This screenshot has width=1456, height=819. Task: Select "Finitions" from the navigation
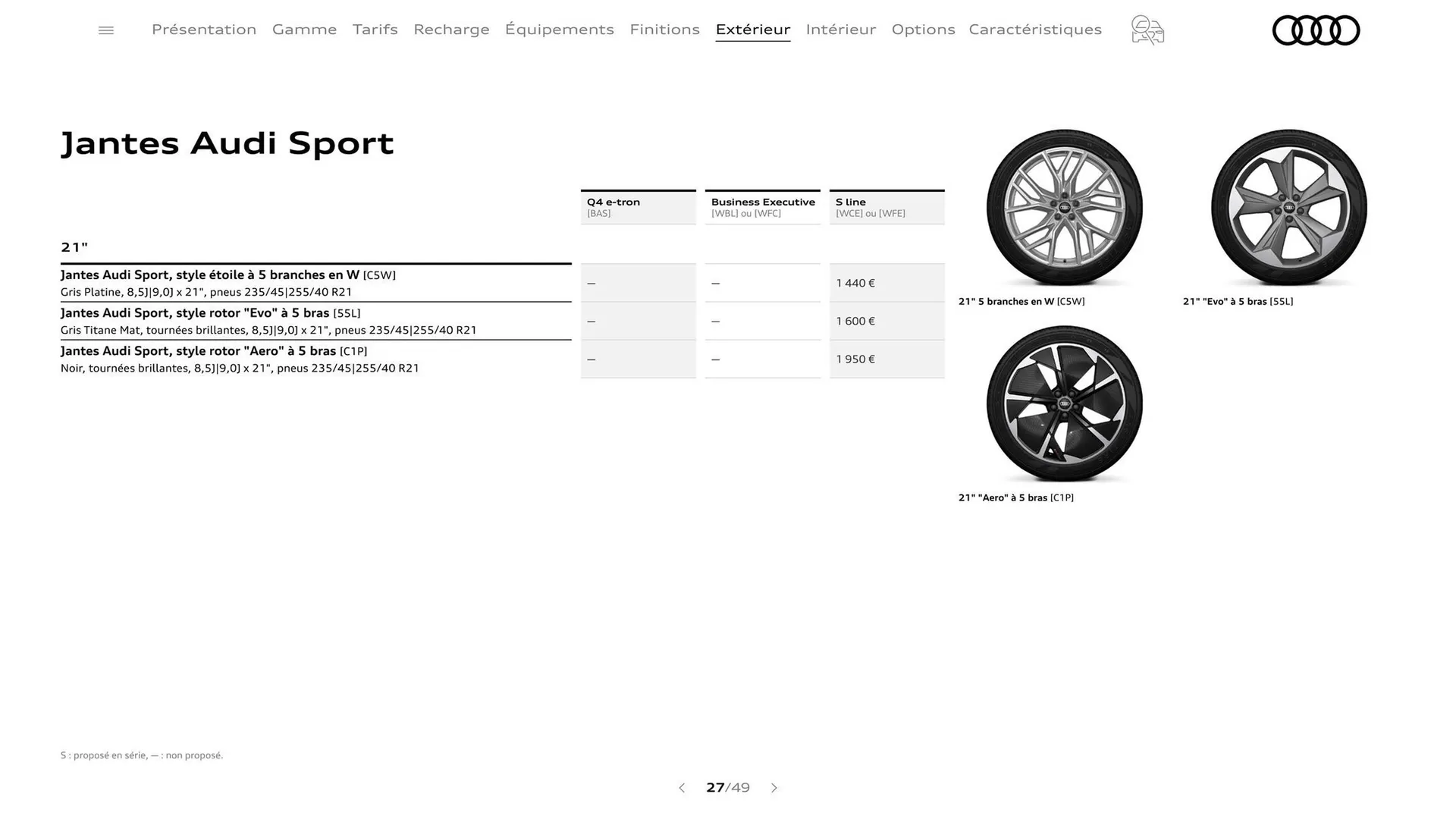click(665, 30)
